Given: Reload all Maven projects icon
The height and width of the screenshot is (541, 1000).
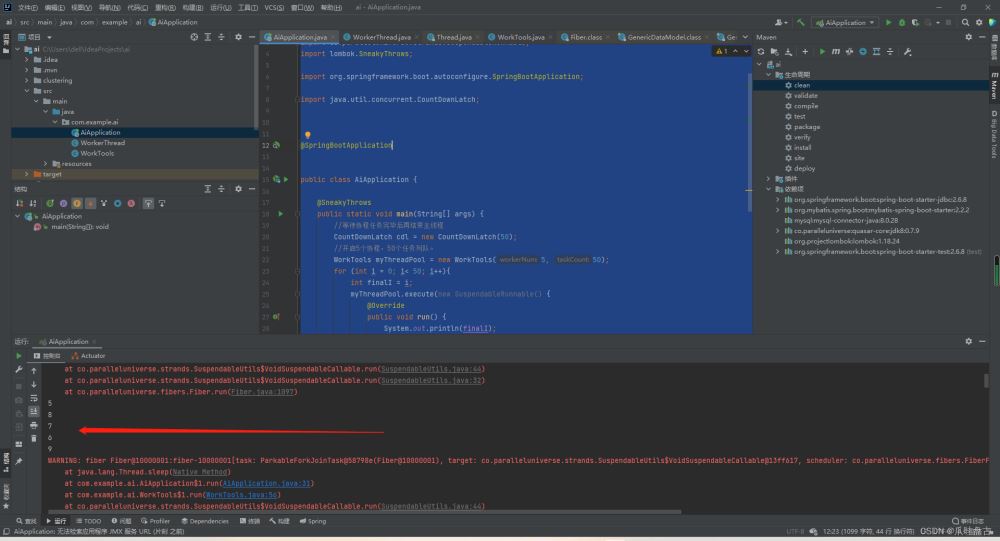Looking at the screenshot, I should (x=761, y=52).
